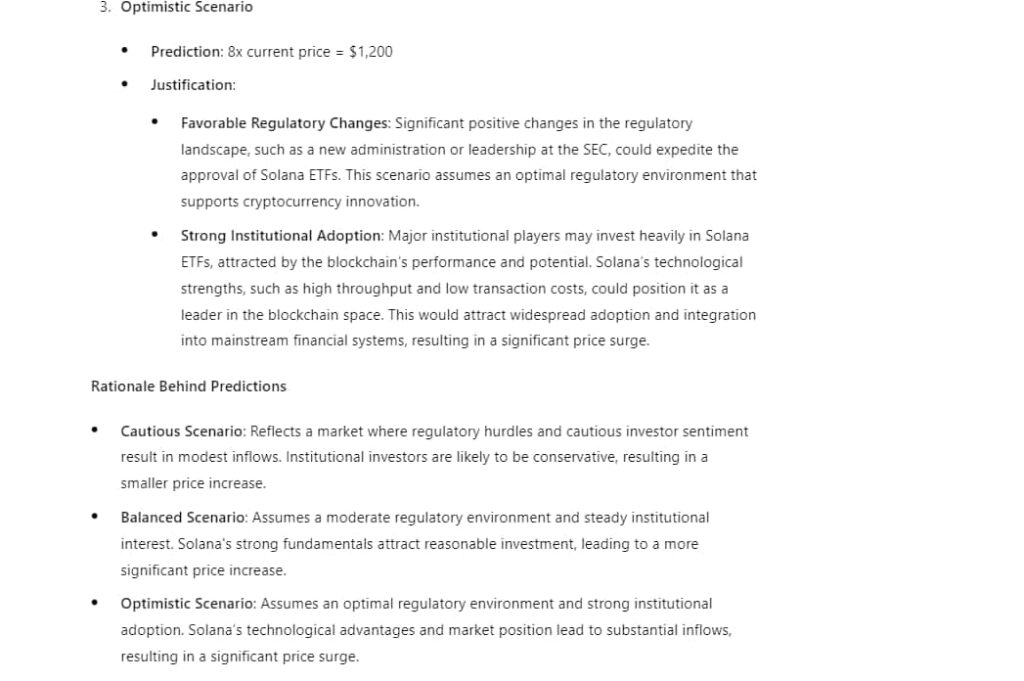Click the text "smaller price increase."
The width and height of the screenshot is (1024, 681).
click(x=193, y=484)
